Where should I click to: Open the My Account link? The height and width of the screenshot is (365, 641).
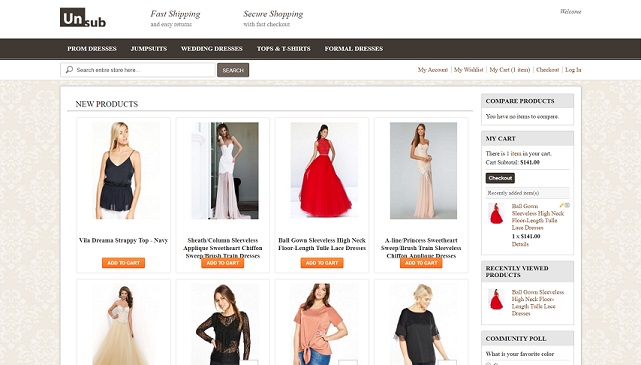click(x=433, y=70)
